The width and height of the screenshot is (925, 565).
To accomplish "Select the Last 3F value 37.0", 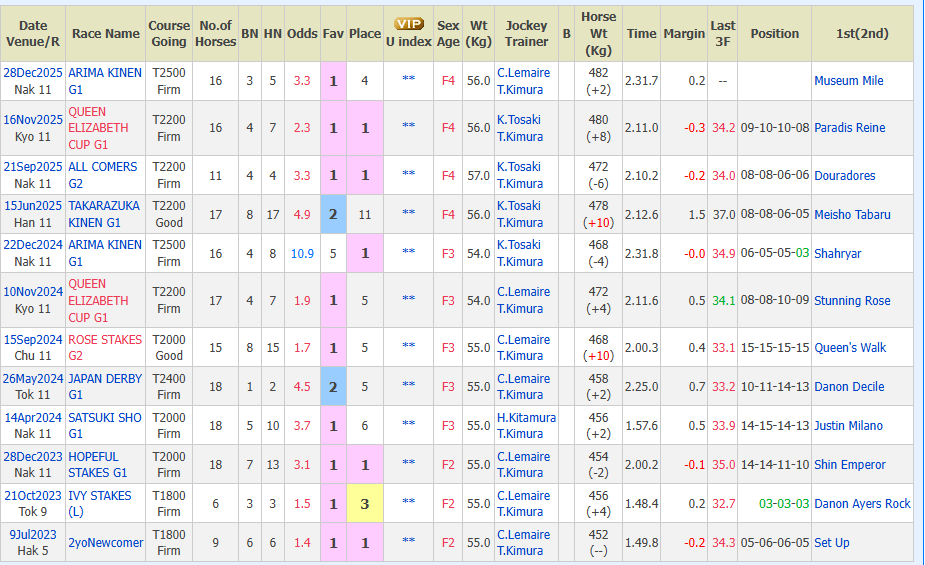I will (x=723, y=215).
